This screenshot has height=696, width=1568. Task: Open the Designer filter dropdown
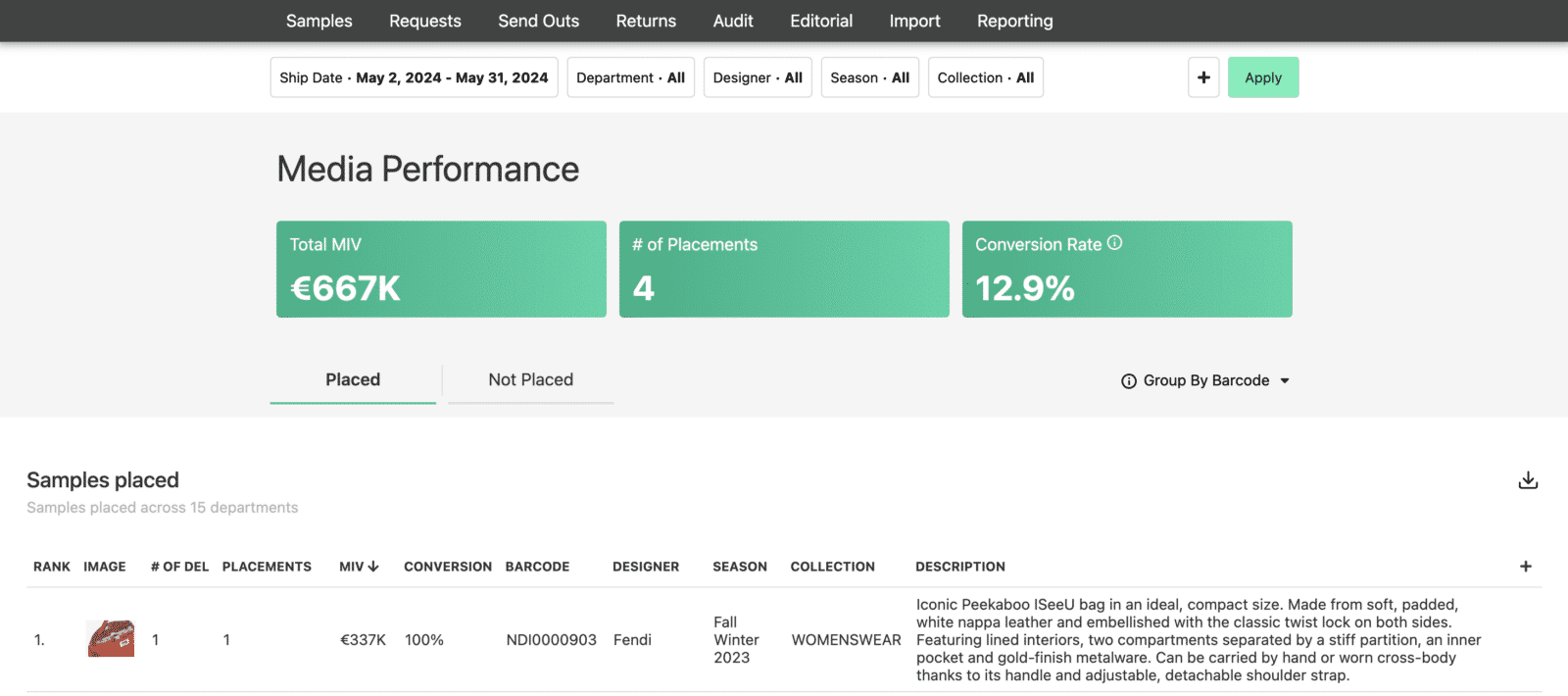[x=758, y=77]
